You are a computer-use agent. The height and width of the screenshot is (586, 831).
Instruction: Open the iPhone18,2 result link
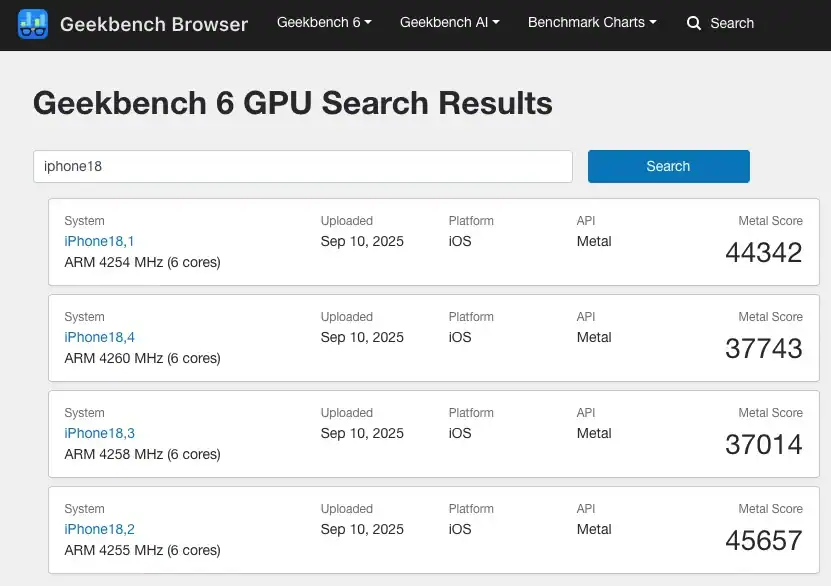click(x=99, y=529)
